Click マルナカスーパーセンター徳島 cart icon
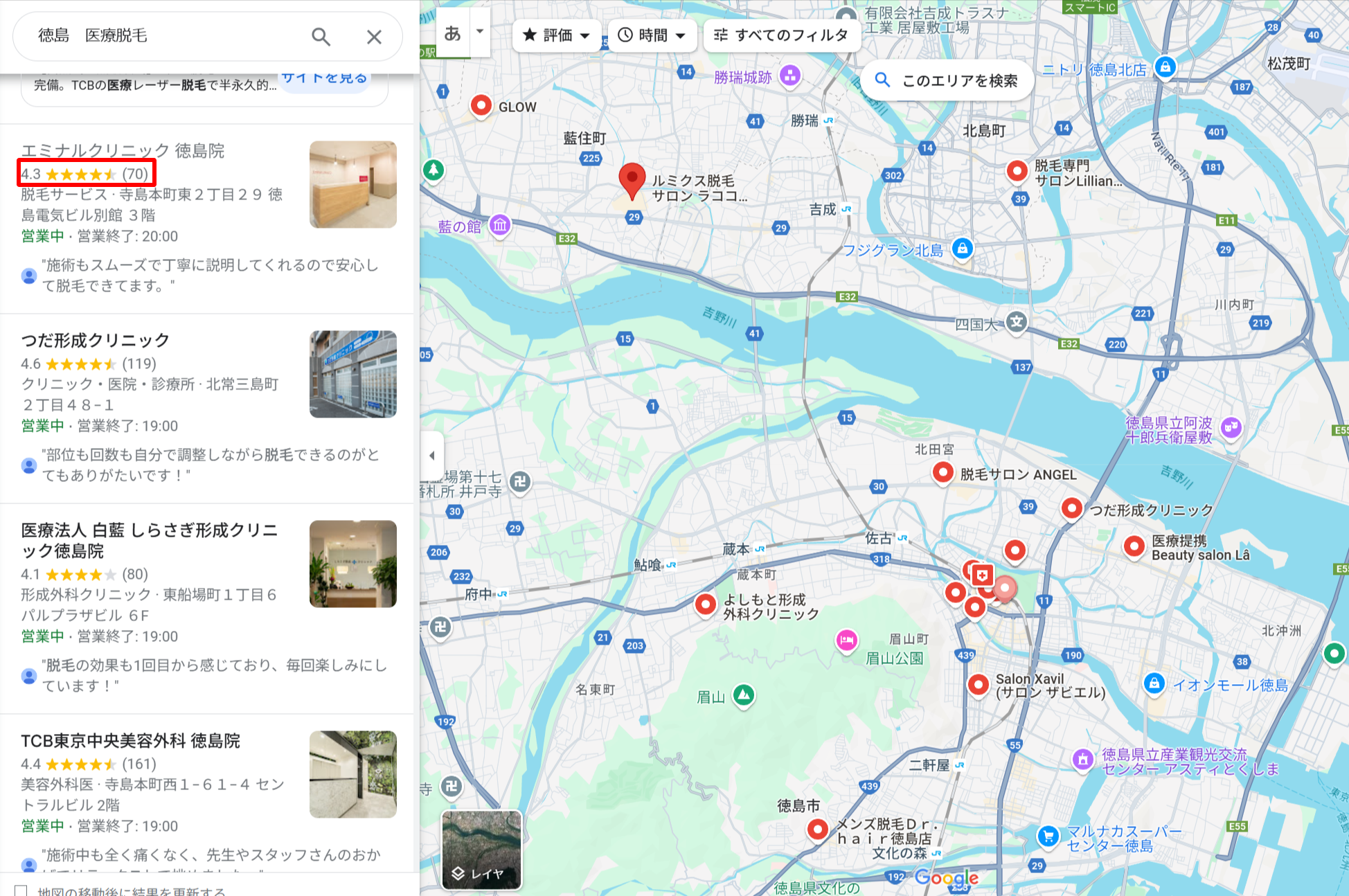Screen dimensions: 1349x896 click(1048, 836)
